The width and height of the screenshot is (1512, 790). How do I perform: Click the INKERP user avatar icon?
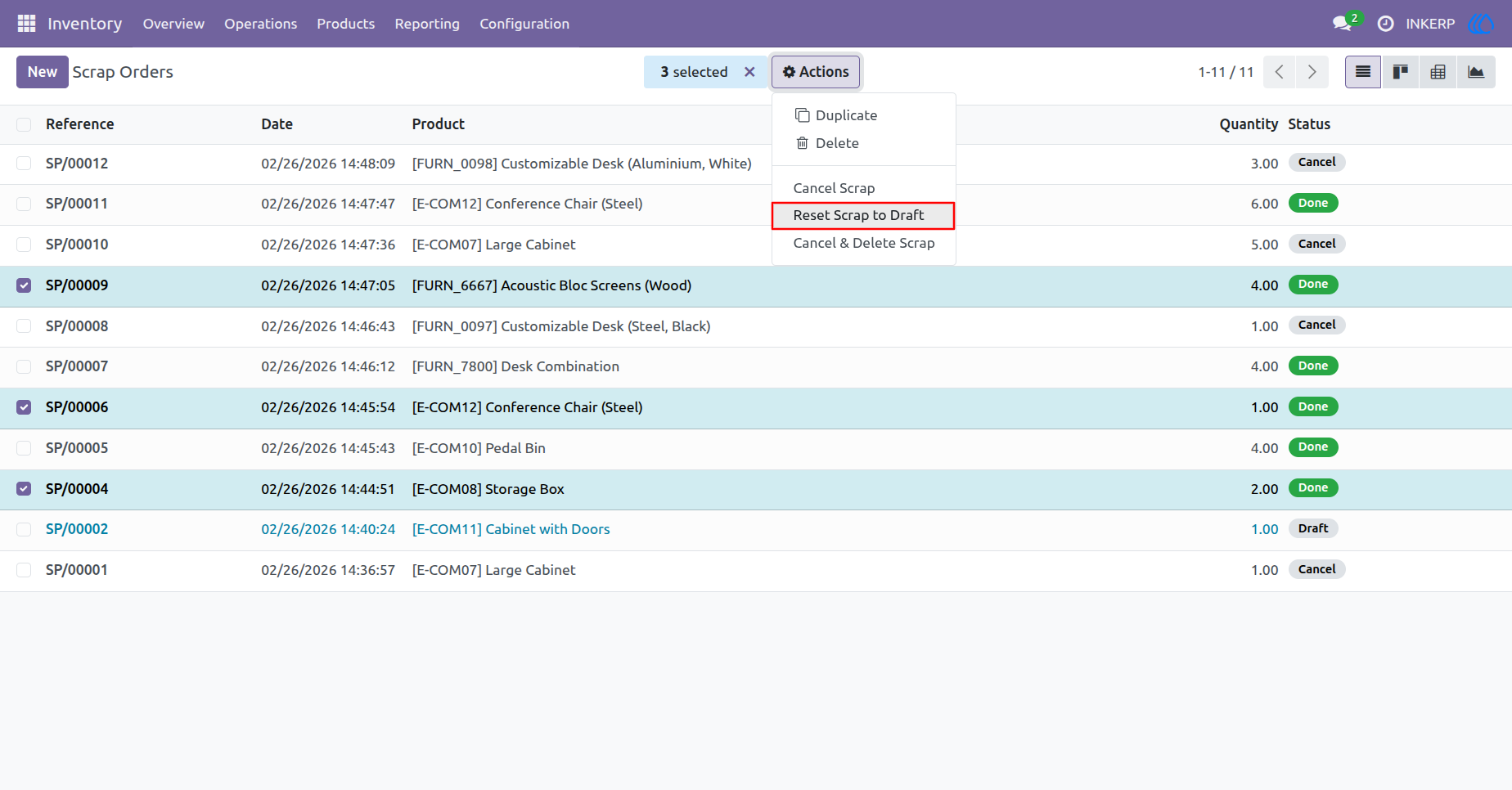tap(1481, 24)
